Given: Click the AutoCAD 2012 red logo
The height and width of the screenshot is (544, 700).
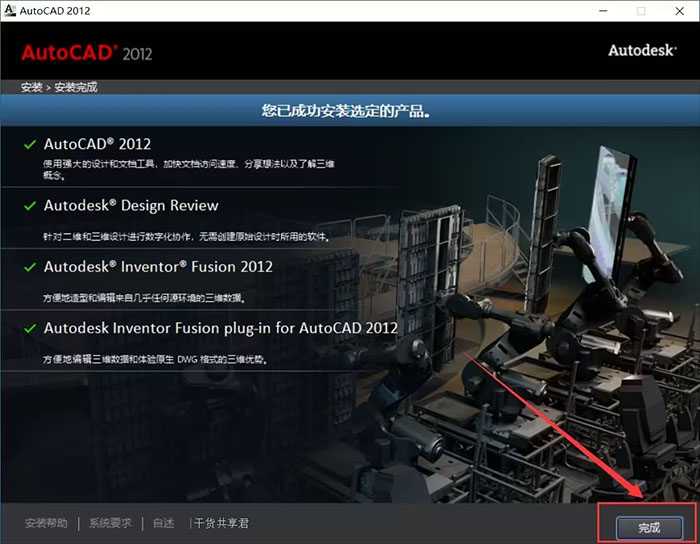Looking at the screenshot, I should pyautogui.click(x=87, y=53).
